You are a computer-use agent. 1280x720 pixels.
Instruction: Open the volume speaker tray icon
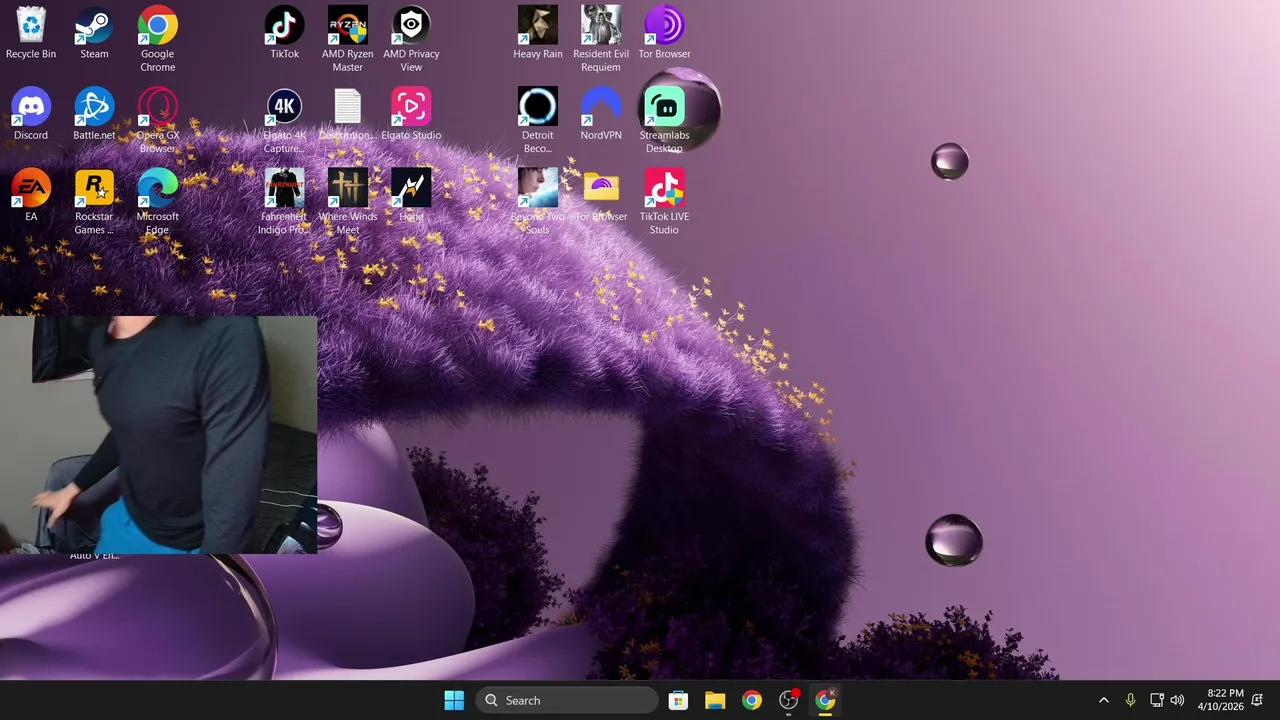click(x=1177, y=700)
